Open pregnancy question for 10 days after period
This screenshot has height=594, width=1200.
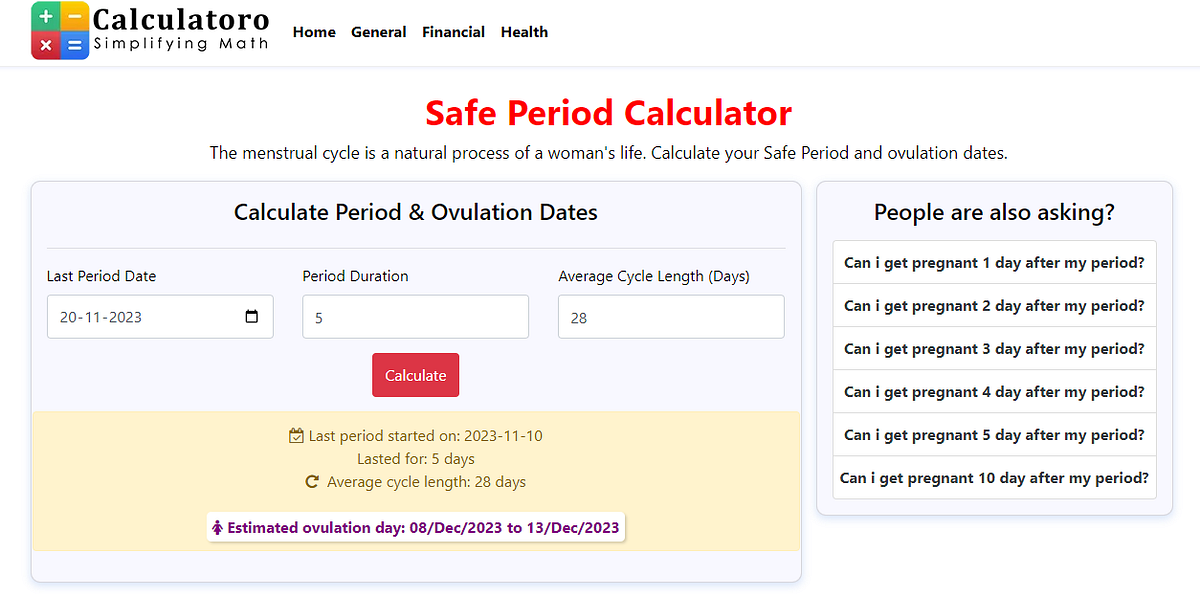994,478
